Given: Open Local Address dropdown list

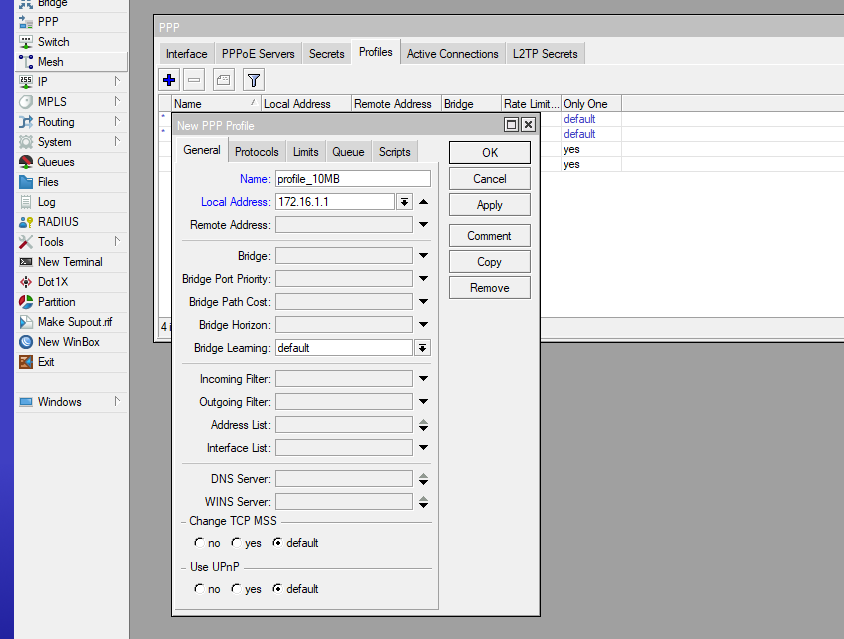Looking at the screenshot, I should (x=404, y=202).
